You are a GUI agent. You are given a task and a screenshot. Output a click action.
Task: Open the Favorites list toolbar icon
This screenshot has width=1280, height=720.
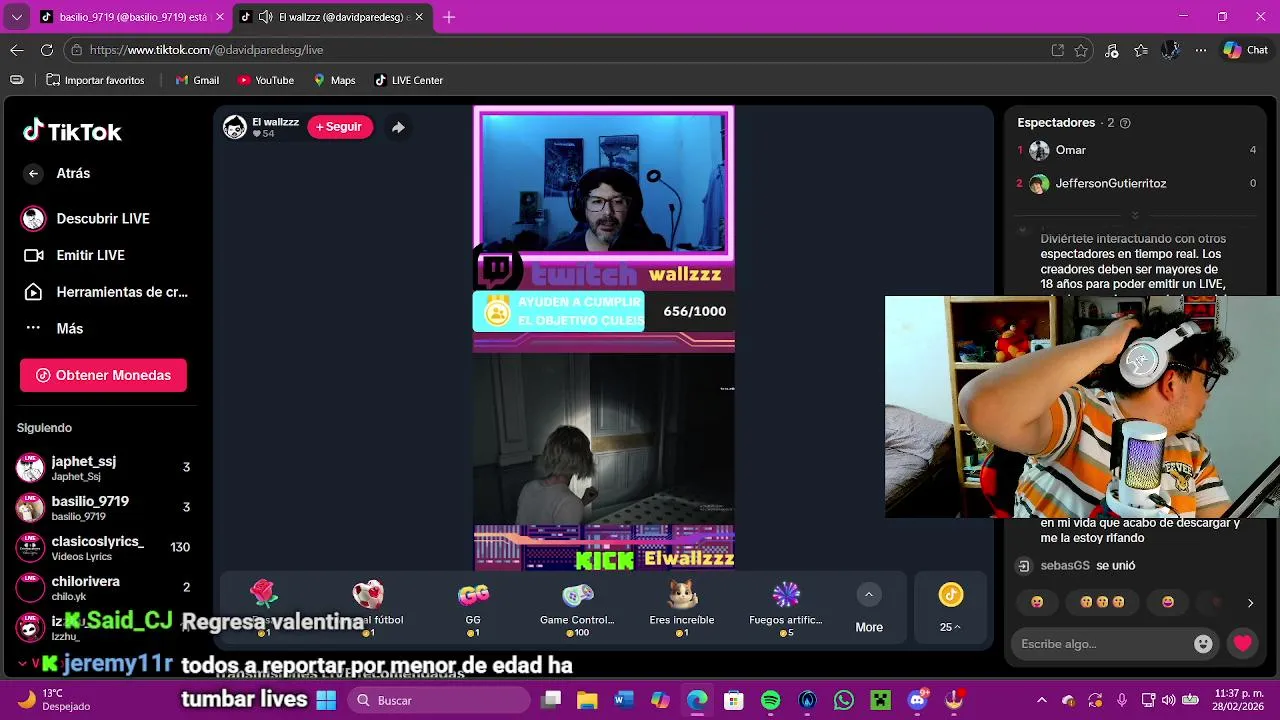(1141, 50)
